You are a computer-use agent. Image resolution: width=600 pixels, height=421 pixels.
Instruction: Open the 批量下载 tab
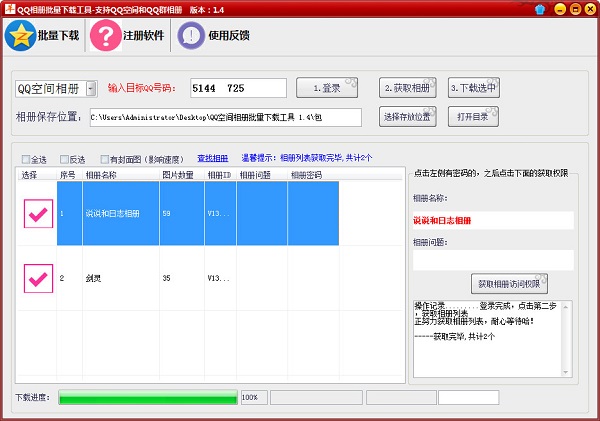click(x=42, y=36)
